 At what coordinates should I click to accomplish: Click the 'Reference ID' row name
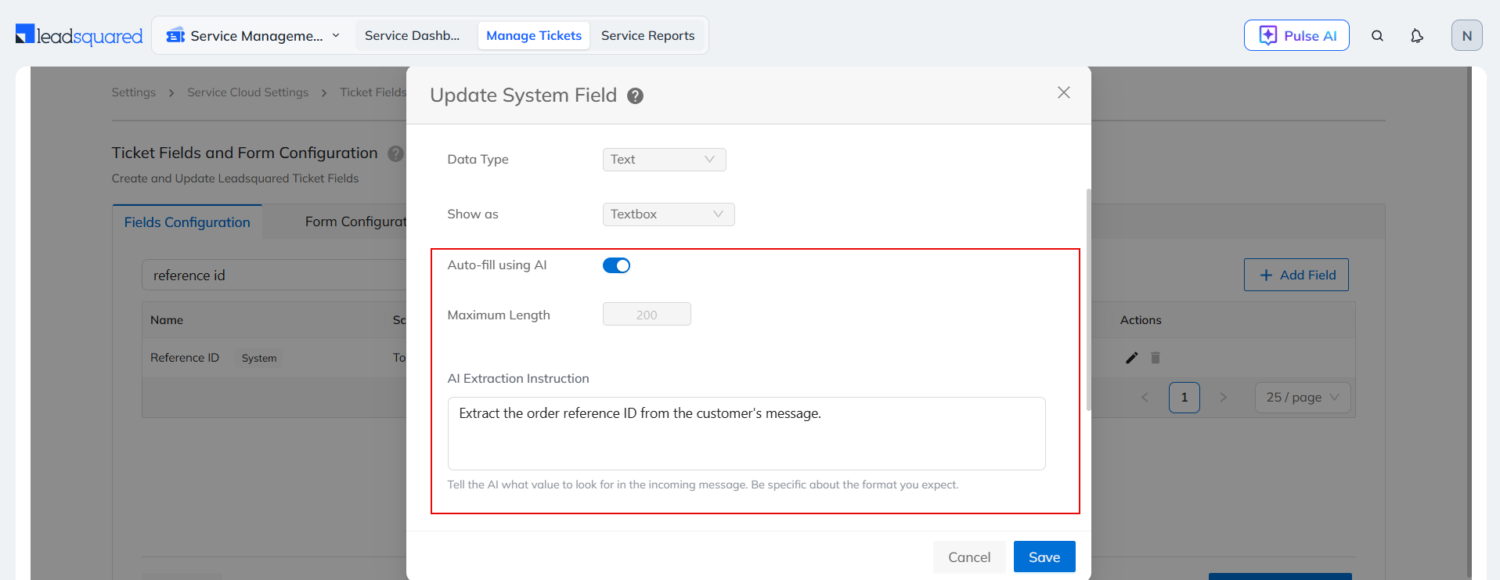point(184,357)
